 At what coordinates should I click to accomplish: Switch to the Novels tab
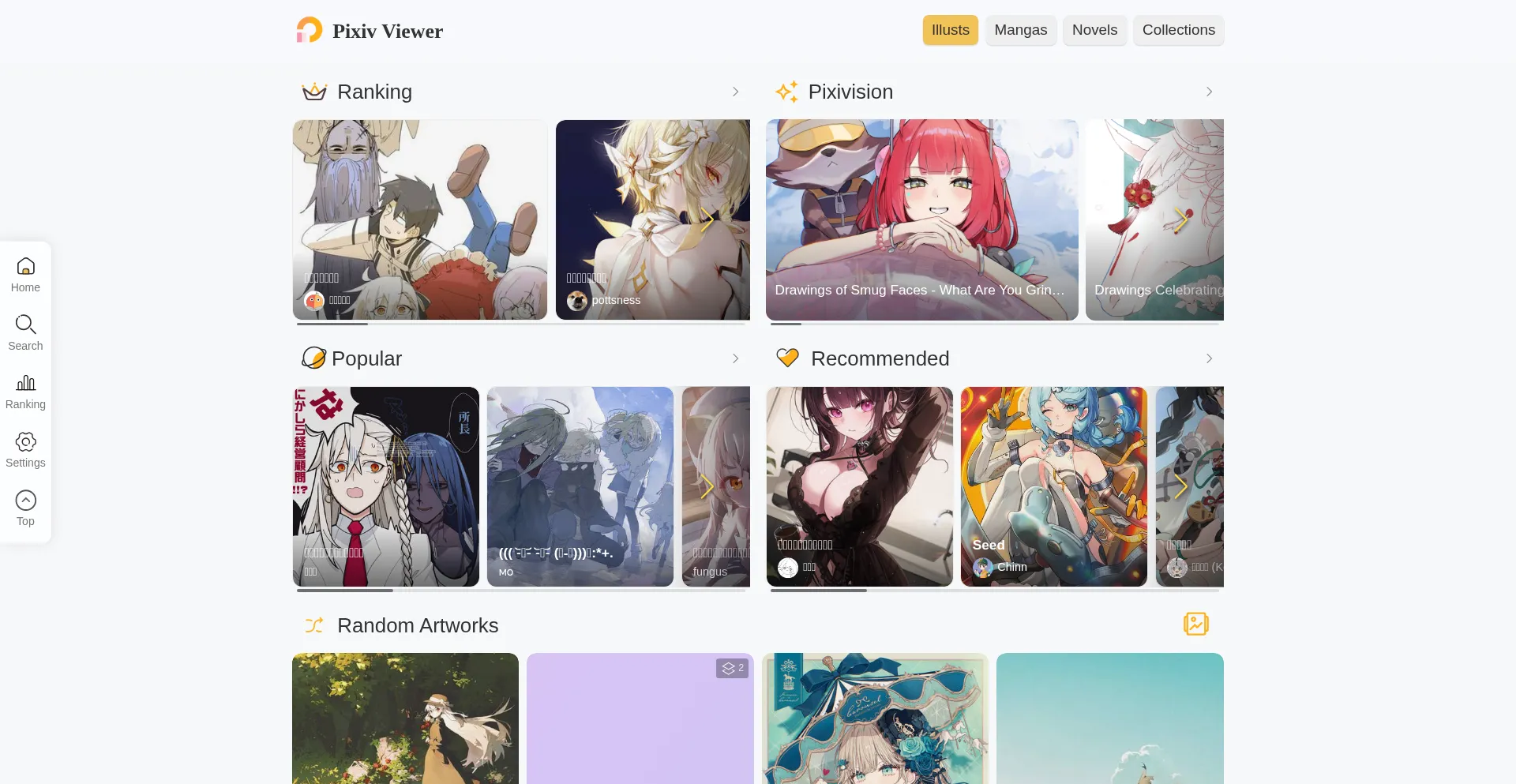click(x=1094, y=30)
